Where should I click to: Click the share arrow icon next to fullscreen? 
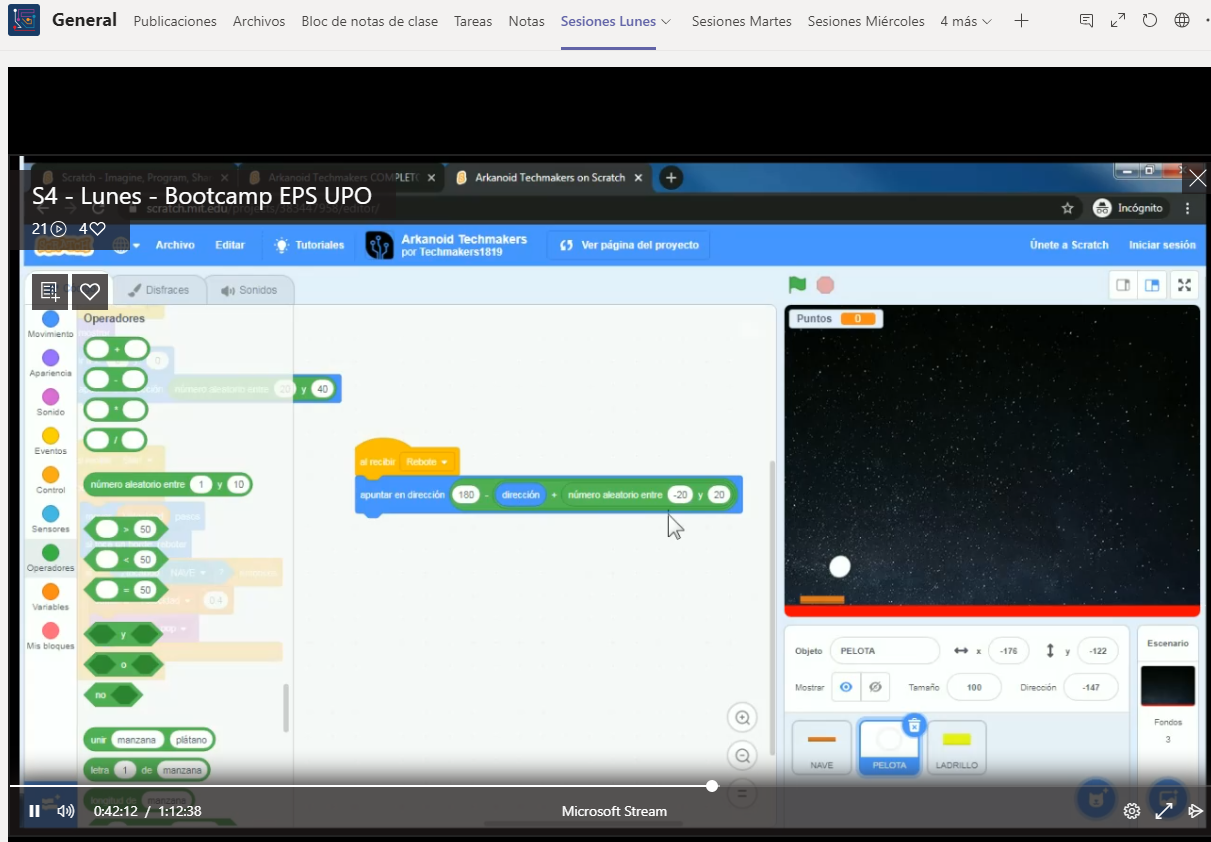pyautogui.click(x=1195, y=811)
